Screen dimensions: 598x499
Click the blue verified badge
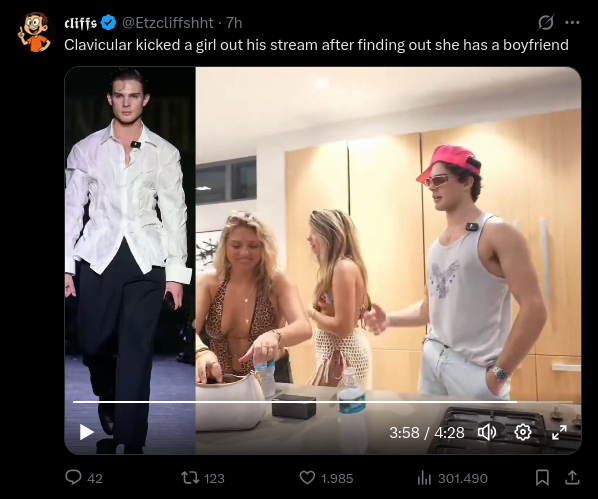[x=108, y=23]
